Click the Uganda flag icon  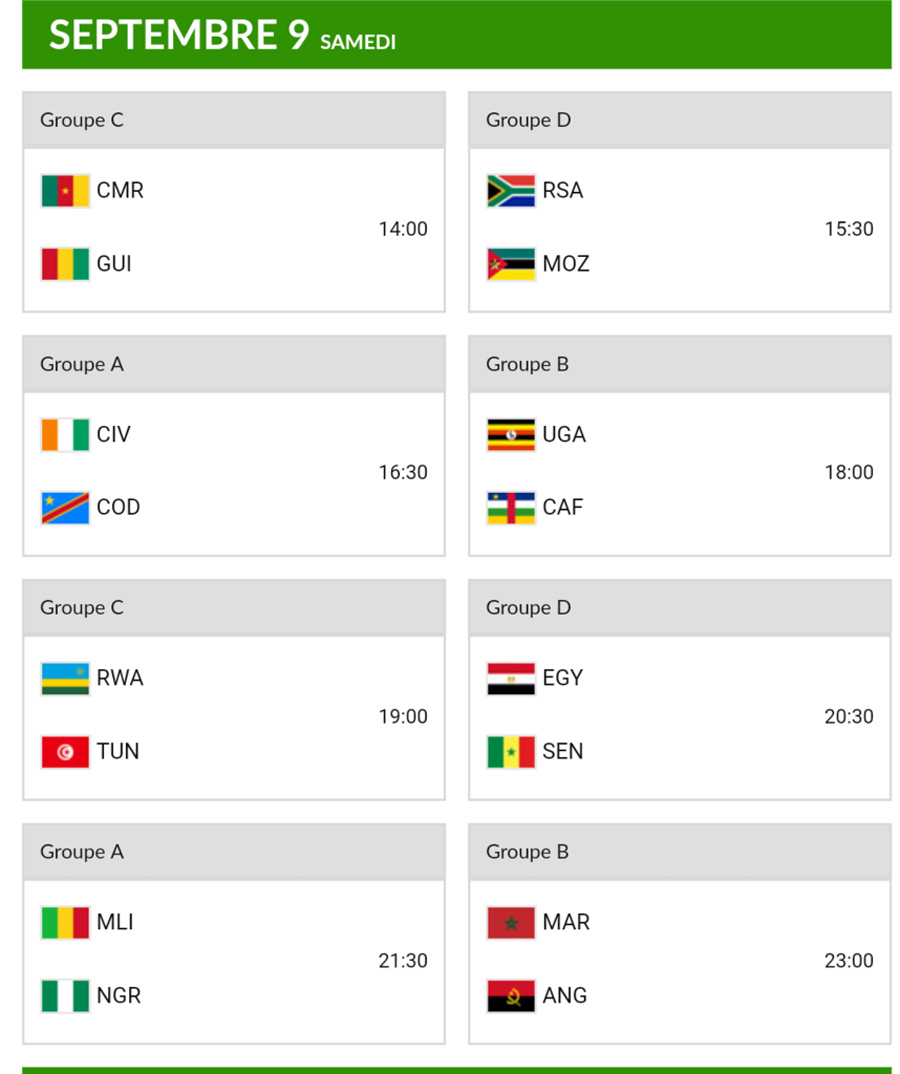click(511, 434)
